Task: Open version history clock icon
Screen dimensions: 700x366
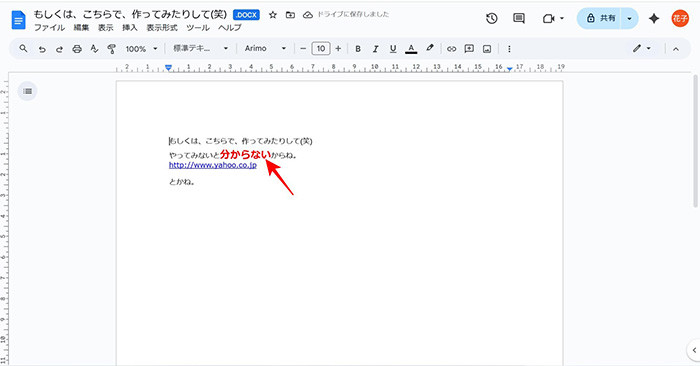Action: tap(492, 18)
